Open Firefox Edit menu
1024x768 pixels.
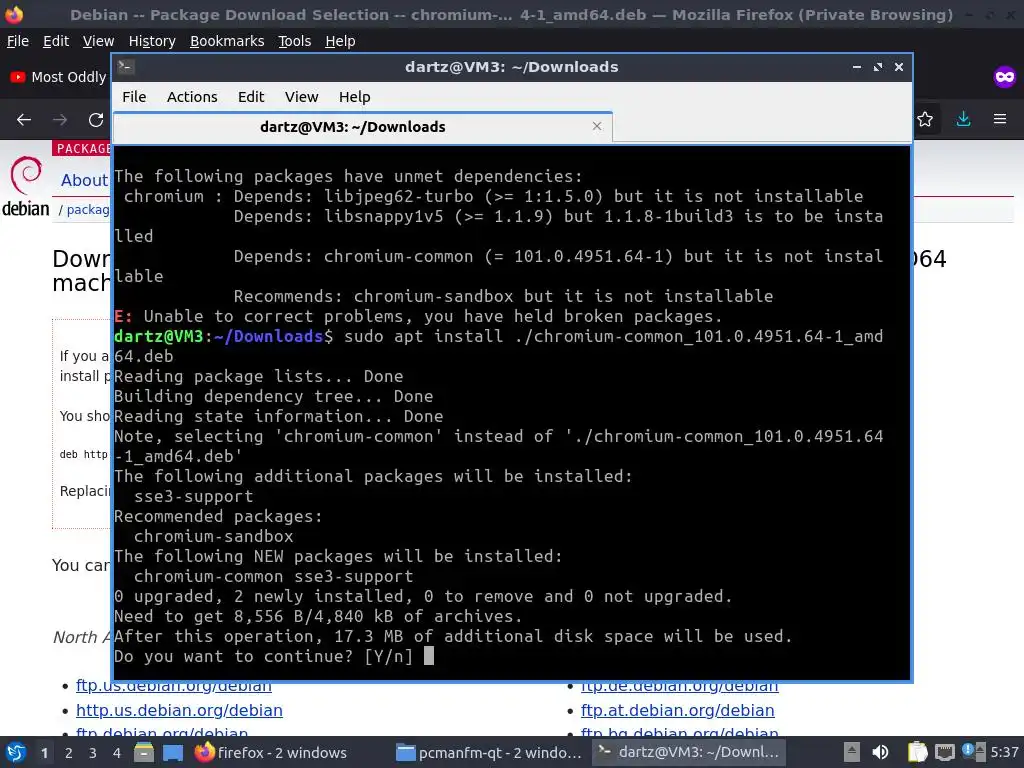pyautogui.click(x=56, y=41)
